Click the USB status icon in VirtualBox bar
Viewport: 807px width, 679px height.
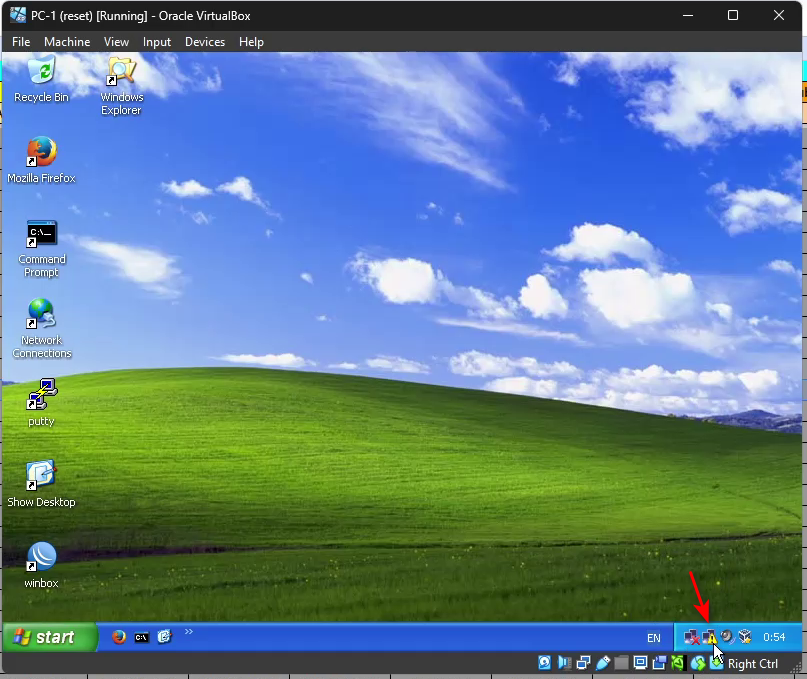602,663
